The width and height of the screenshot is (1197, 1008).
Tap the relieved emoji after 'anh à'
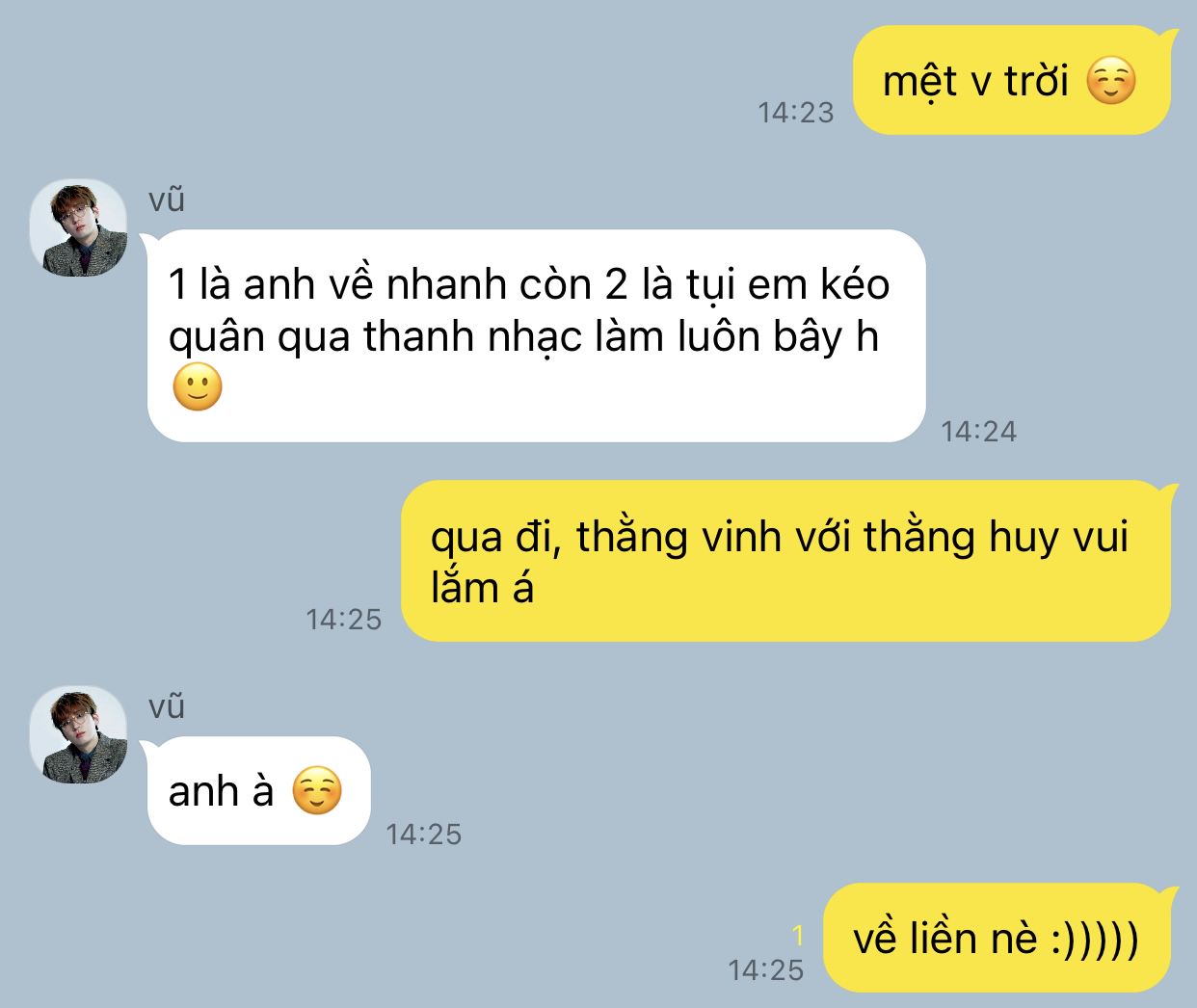pyautogui.click(x=317, y=791)
